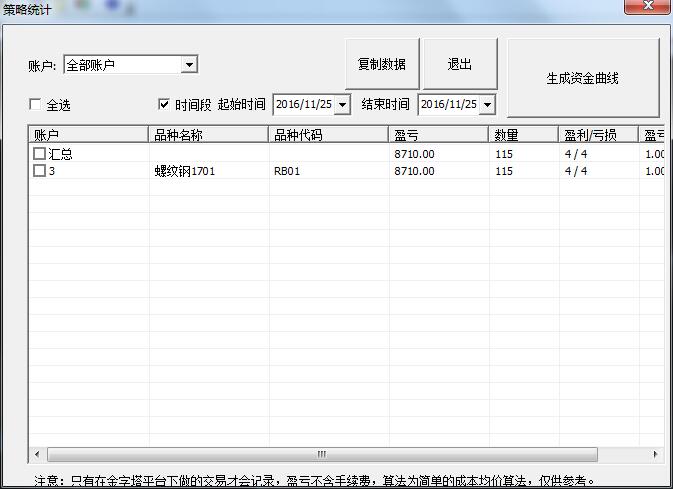Click the 复制数据 button
Viewport: 673px width, 489px height.
pos(382,64)
